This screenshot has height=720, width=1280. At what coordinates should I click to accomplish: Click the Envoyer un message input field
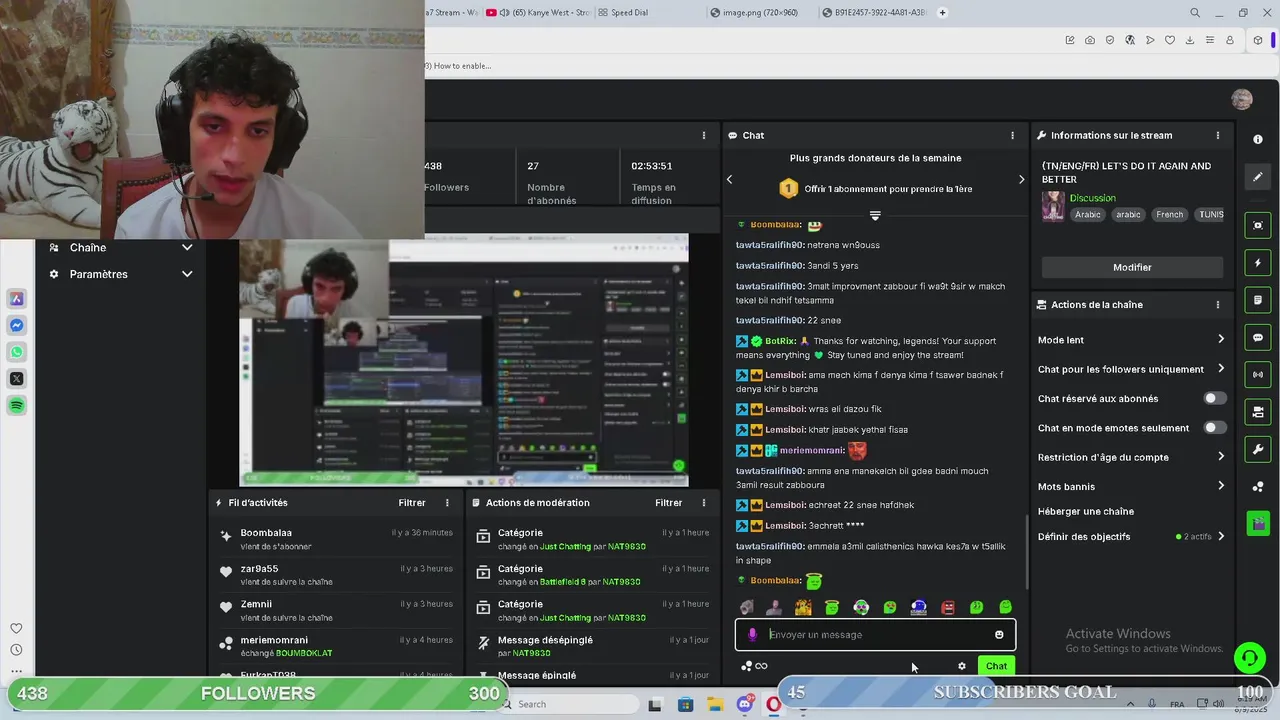(x=875, y=634)
